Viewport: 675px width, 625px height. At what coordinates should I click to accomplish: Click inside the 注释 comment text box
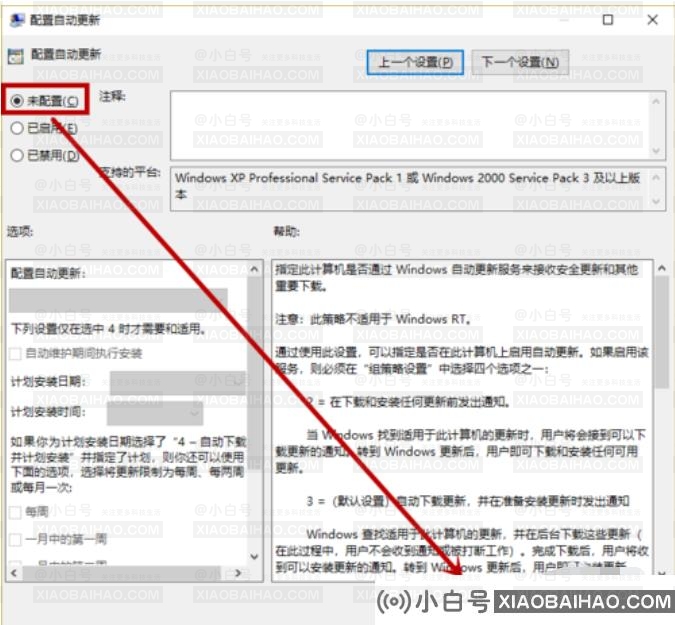coord(410,125)
